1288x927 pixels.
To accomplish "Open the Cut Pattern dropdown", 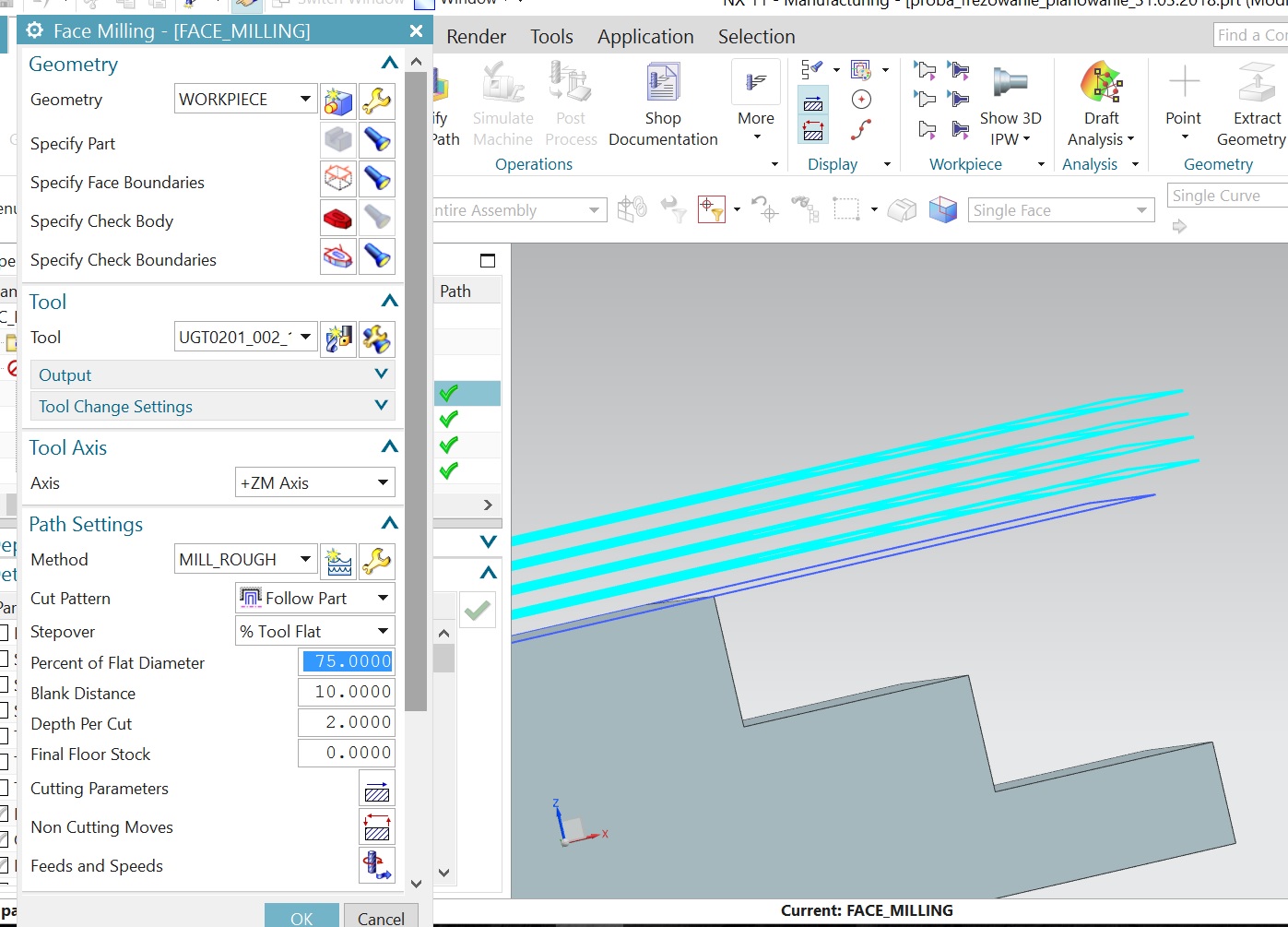I will [314, 599].
